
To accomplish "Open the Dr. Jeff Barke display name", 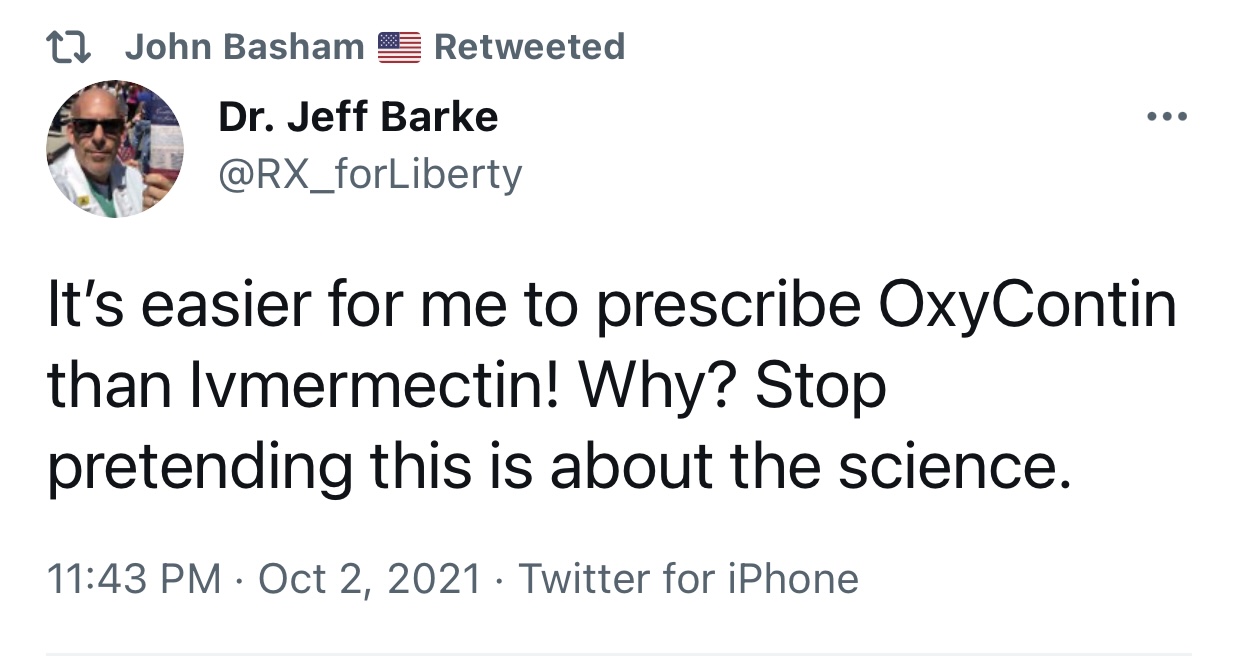I will 358,118.
